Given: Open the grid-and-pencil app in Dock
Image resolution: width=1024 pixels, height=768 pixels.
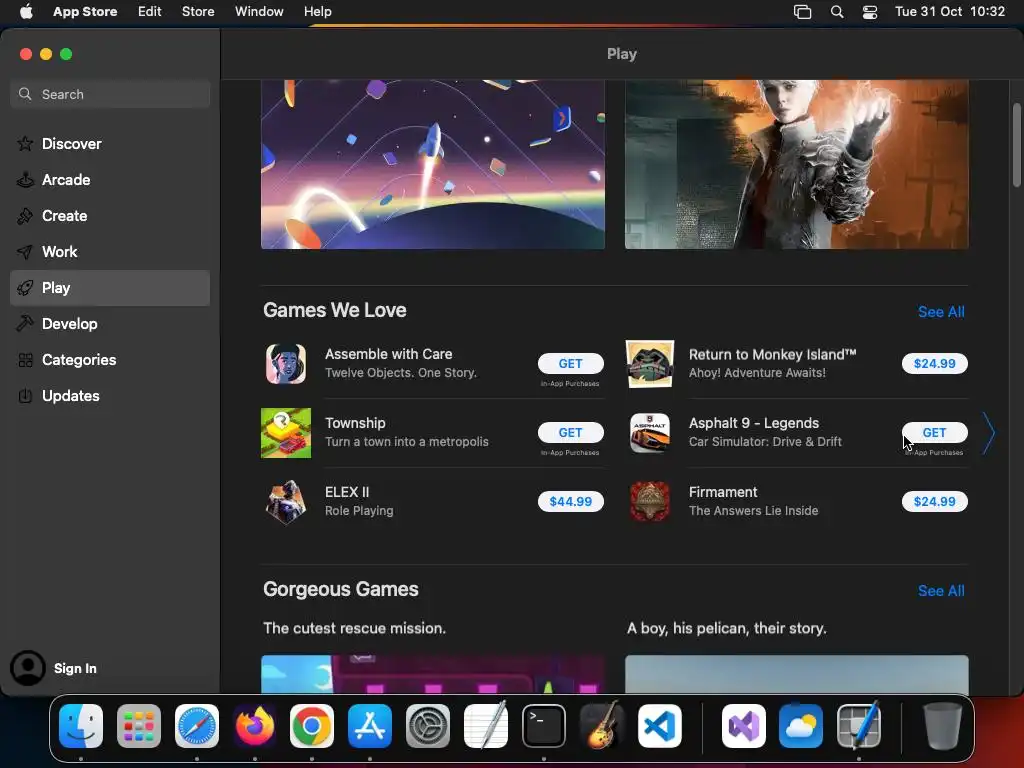Looking at the screenshot, I should (x=859, y=726).
